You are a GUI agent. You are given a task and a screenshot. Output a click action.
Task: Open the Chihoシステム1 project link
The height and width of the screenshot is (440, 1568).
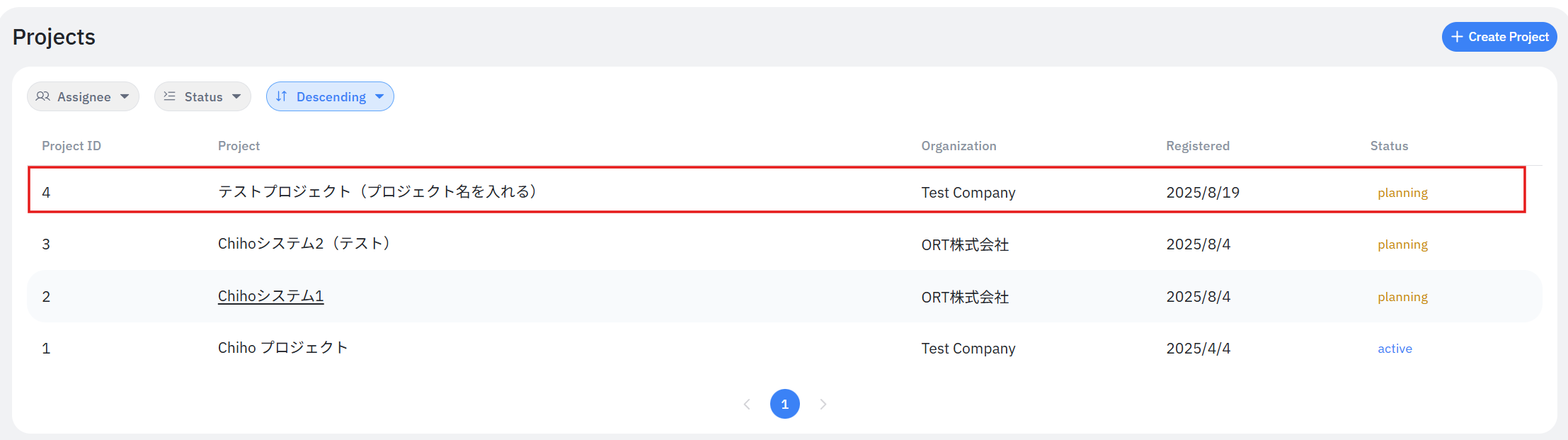(x=270, y=296)
